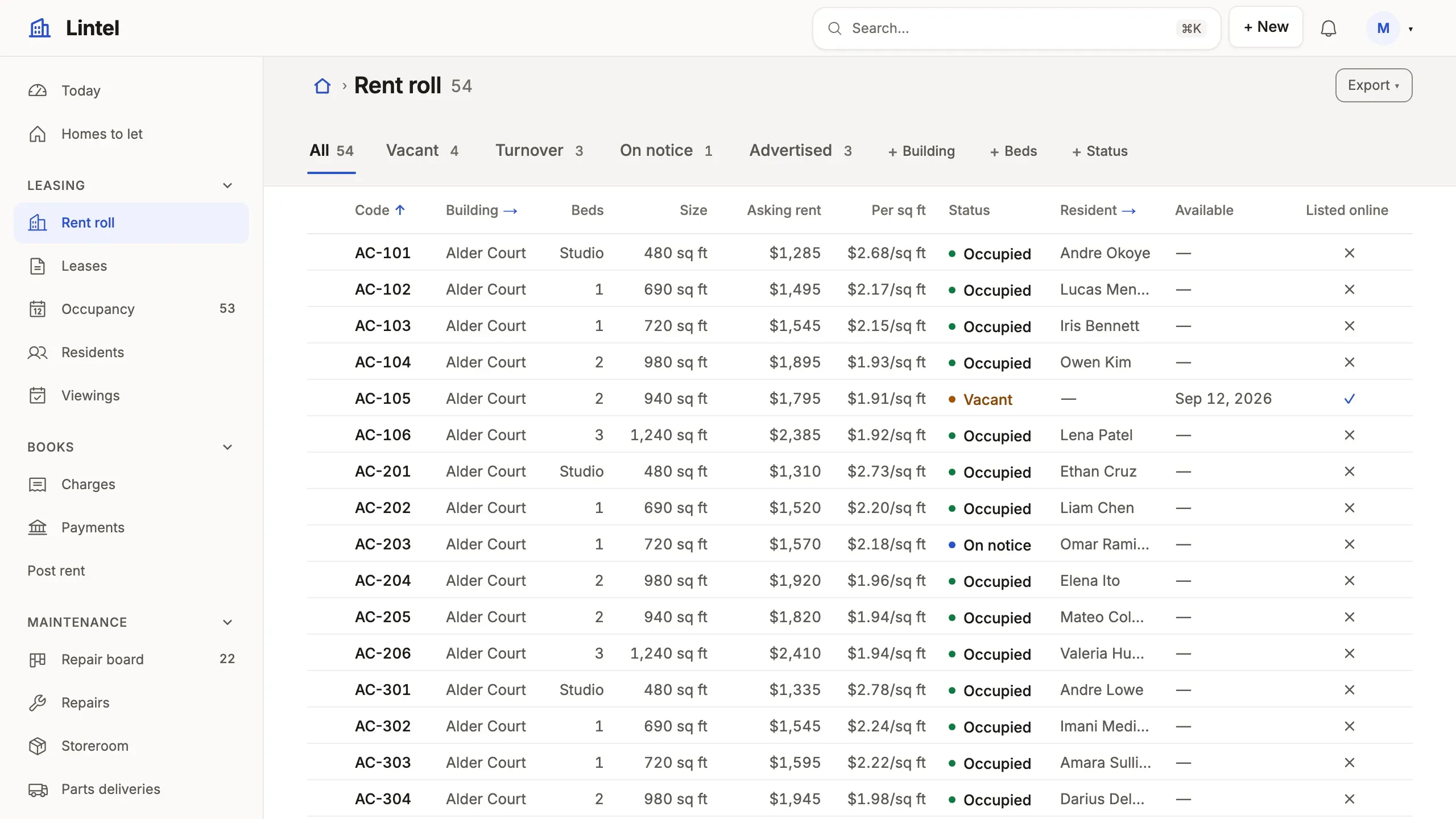Click the Building column arrow icon
Screen dimensions: 1456x819
(511, 210)
